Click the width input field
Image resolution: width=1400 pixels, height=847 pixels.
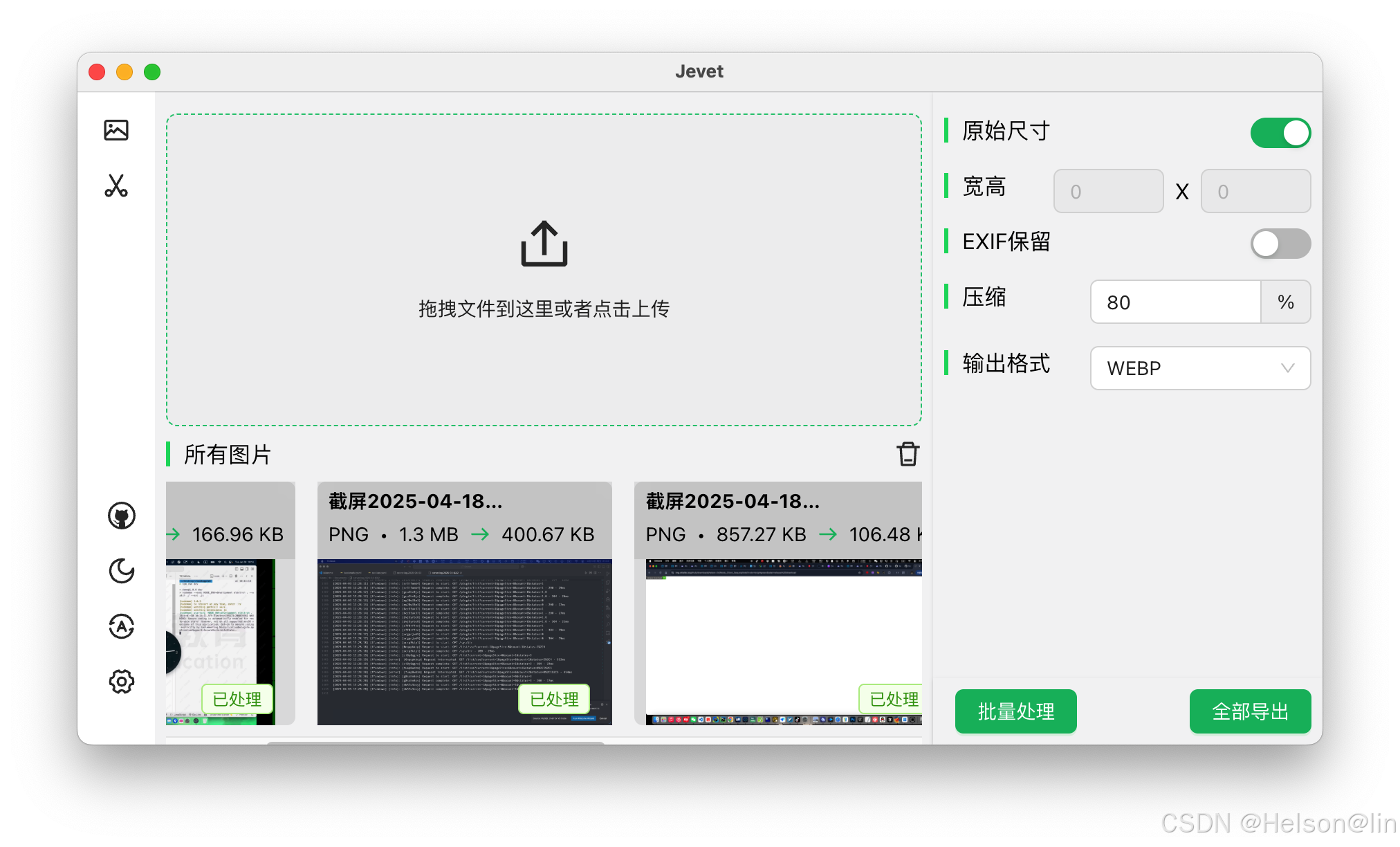(1108, 191)
